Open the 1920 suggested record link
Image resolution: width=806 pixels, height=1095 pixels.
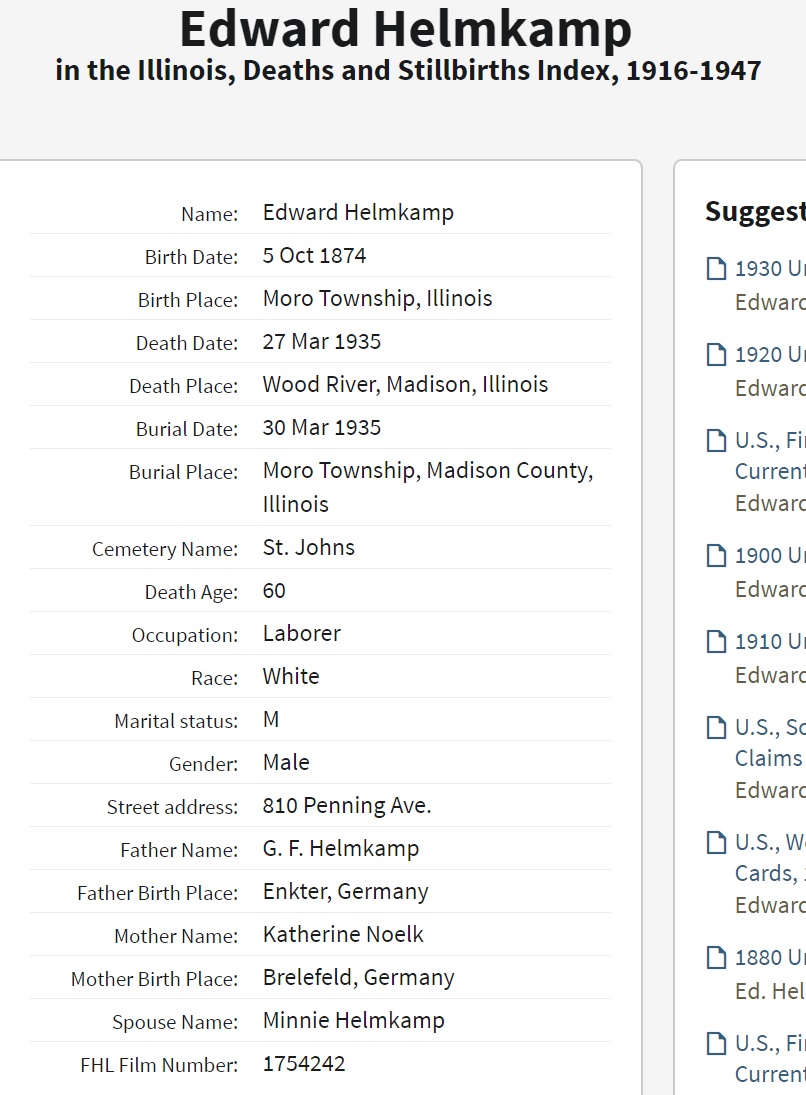point(770,354)
